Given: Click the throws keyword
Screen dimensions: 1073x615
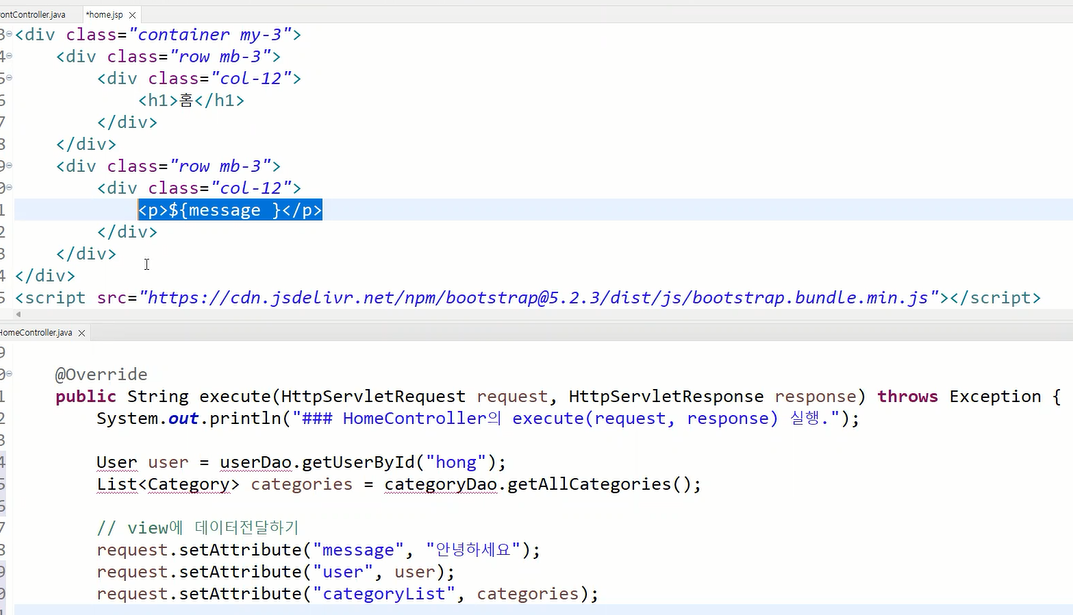Looking at the screenshot, I should [907, 396].
